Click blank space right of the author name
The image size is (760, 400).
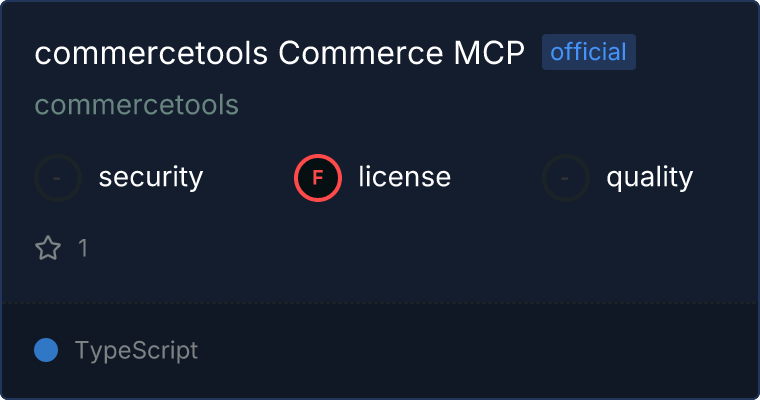pos(480,105)
